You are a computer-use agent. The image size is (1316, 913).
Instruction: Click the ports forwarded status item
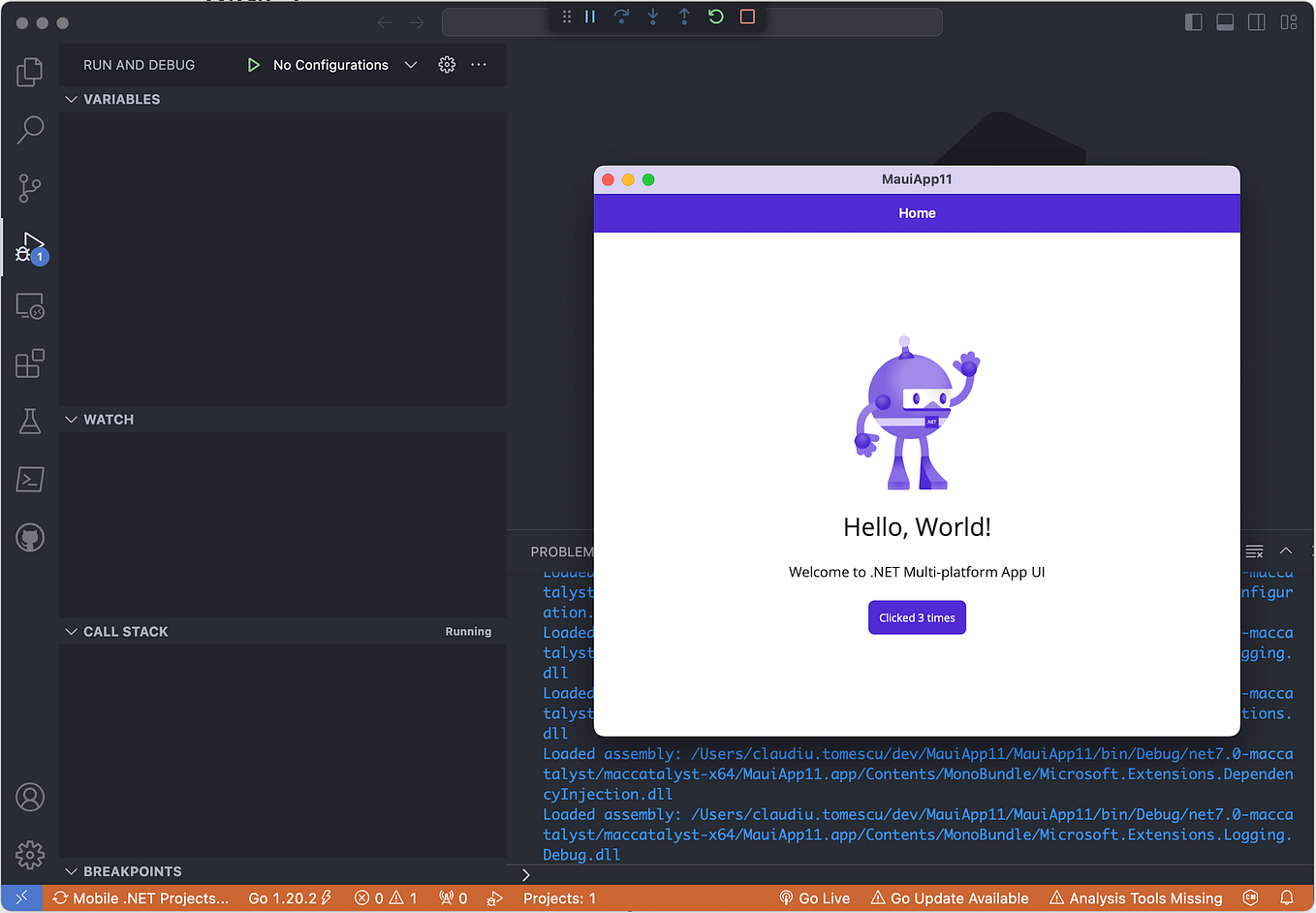(x=454, y=898)
